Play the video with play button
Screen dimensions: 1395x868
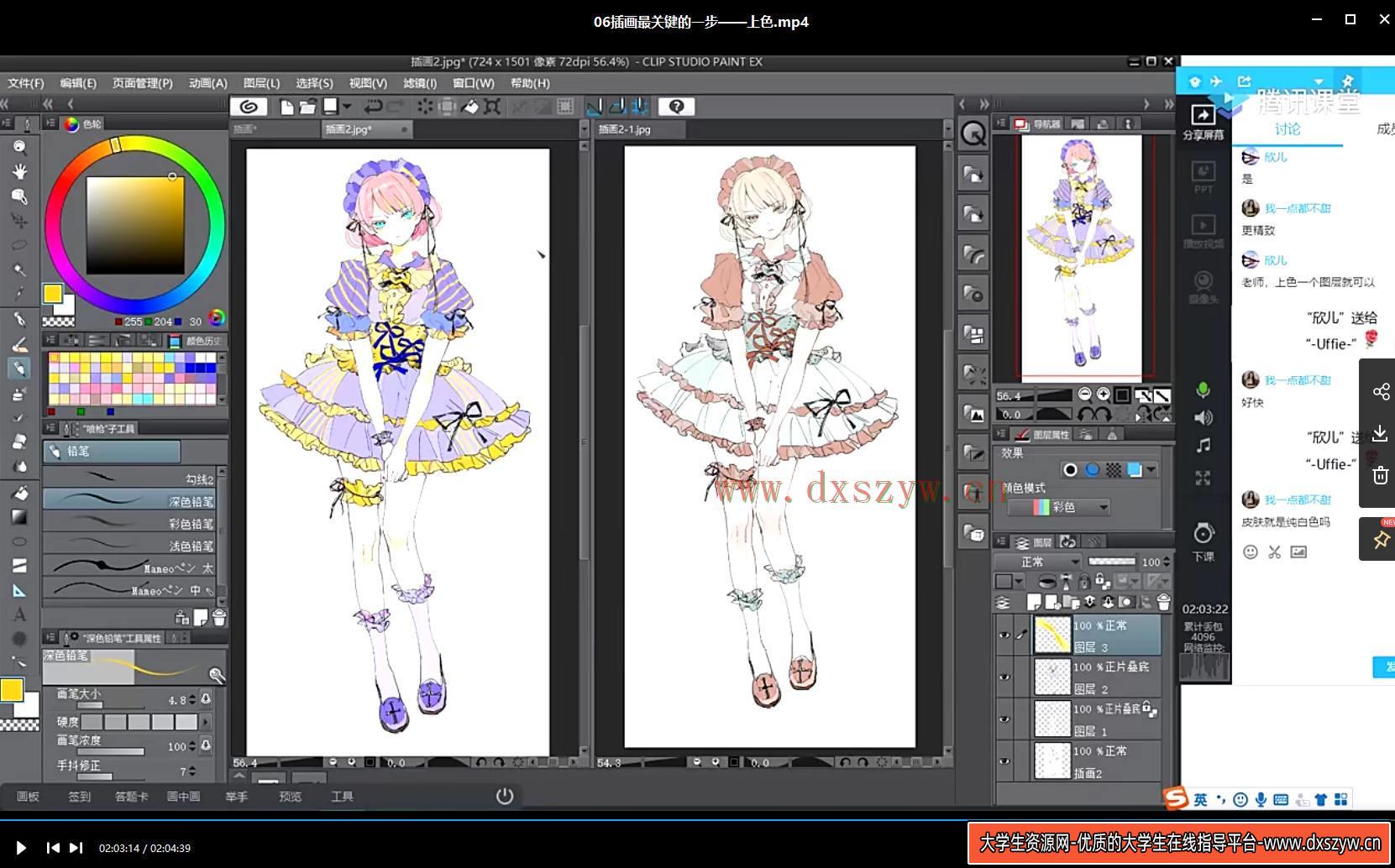coord(21,848)
